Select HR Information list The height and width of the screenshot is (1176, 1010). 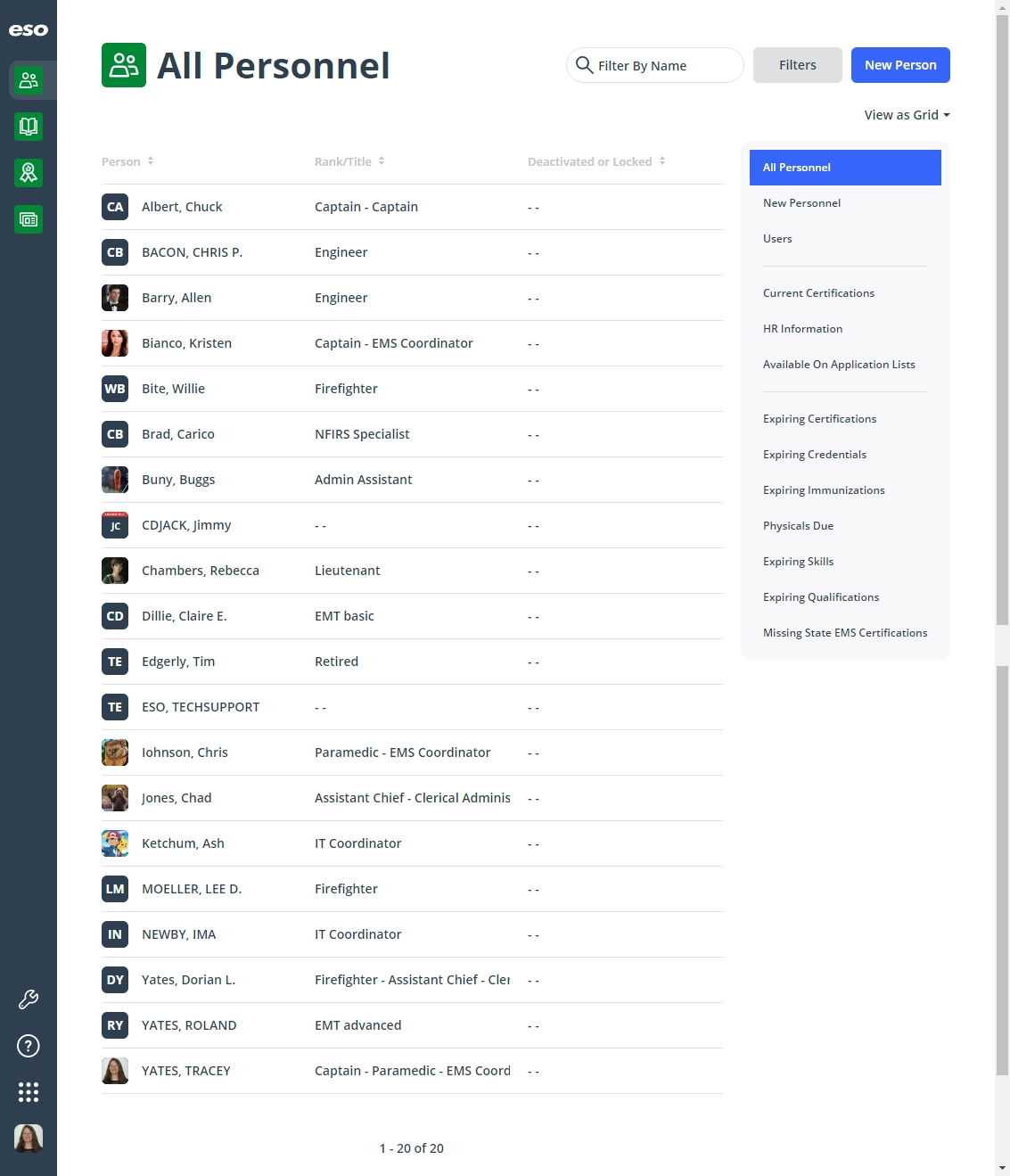pos(845,329)
